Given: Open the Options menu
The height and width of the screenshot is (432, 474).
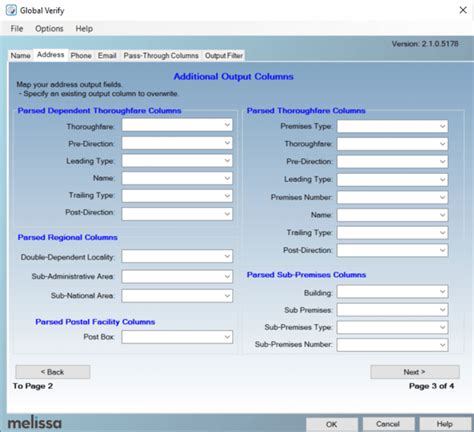Looking at the screenshot, I should click(49, 29).
